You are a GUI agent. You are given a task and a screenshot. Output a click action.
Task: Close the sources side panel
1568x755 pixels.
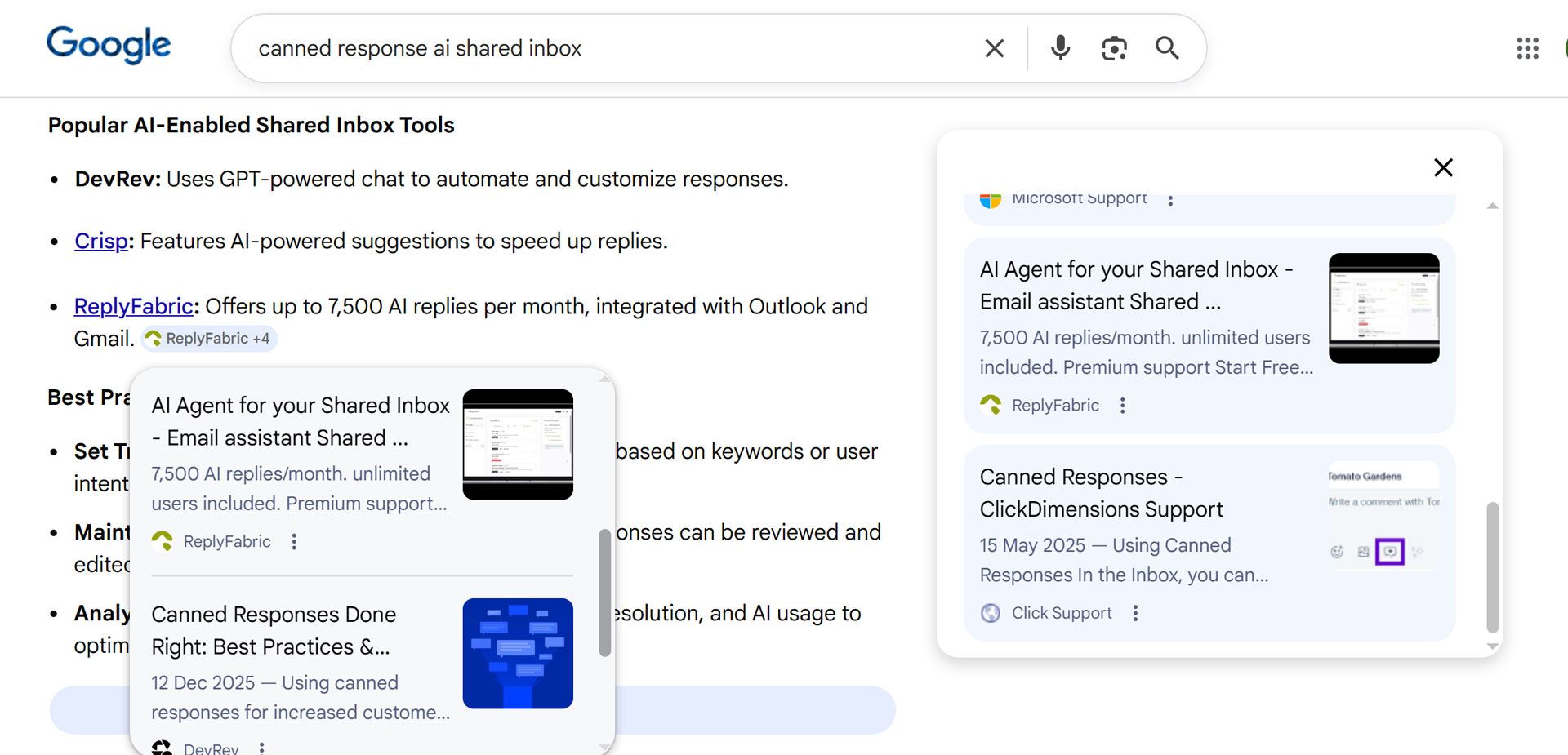coord(1443,167)
